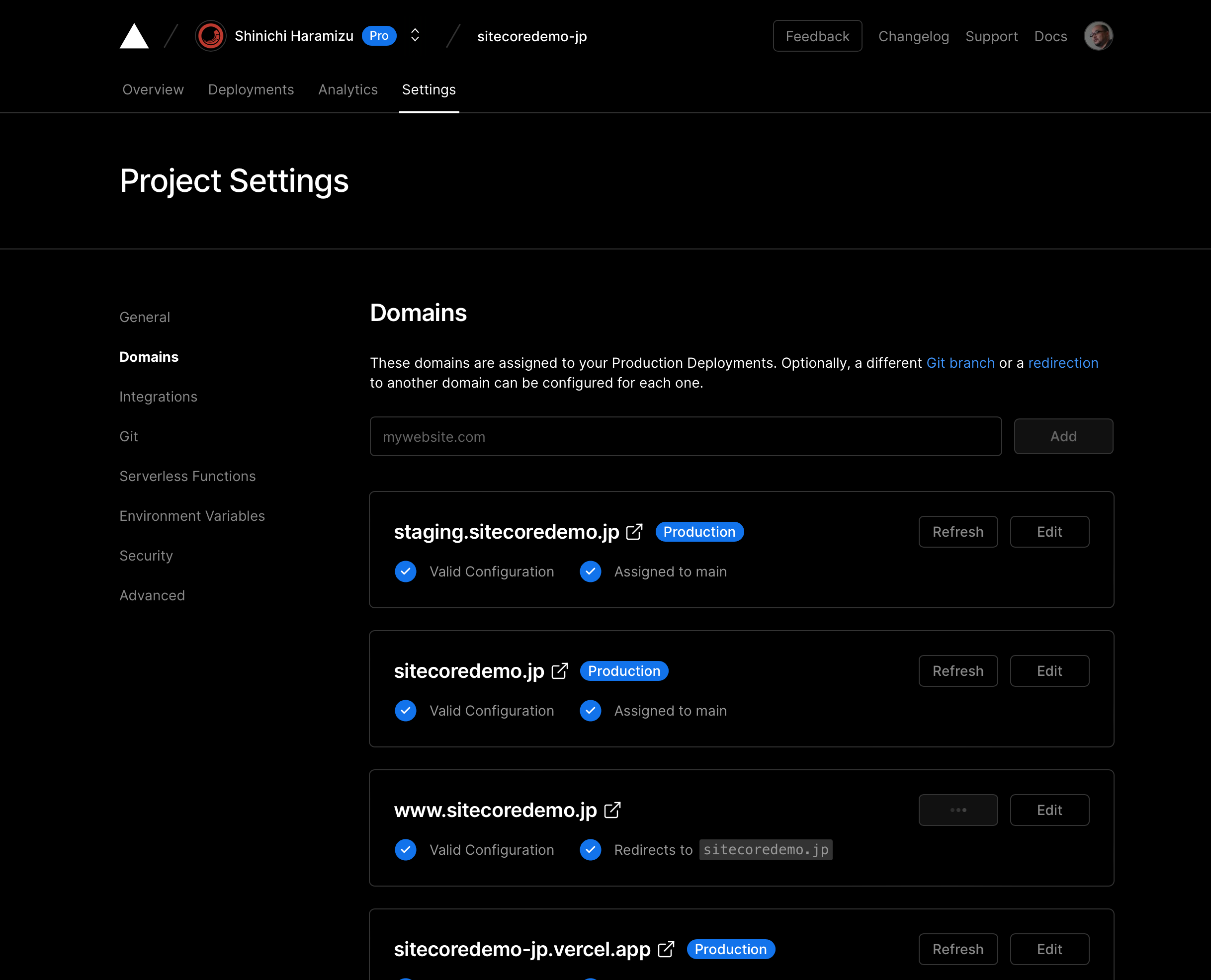Edit staging.sitecoredemo.jp domain
The image size is (1211, 980).
1049,532
